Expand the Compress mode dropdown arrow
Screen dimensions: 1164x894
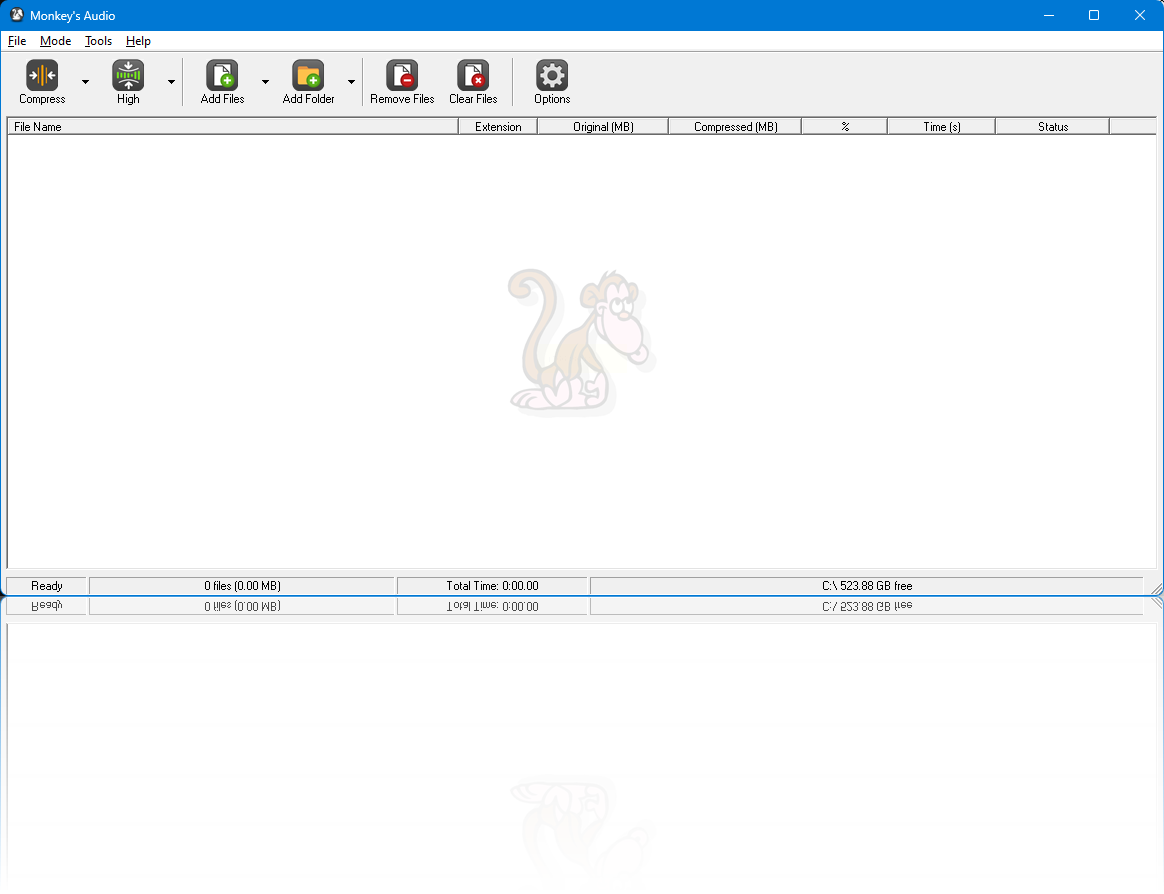[x=85, y=82]
